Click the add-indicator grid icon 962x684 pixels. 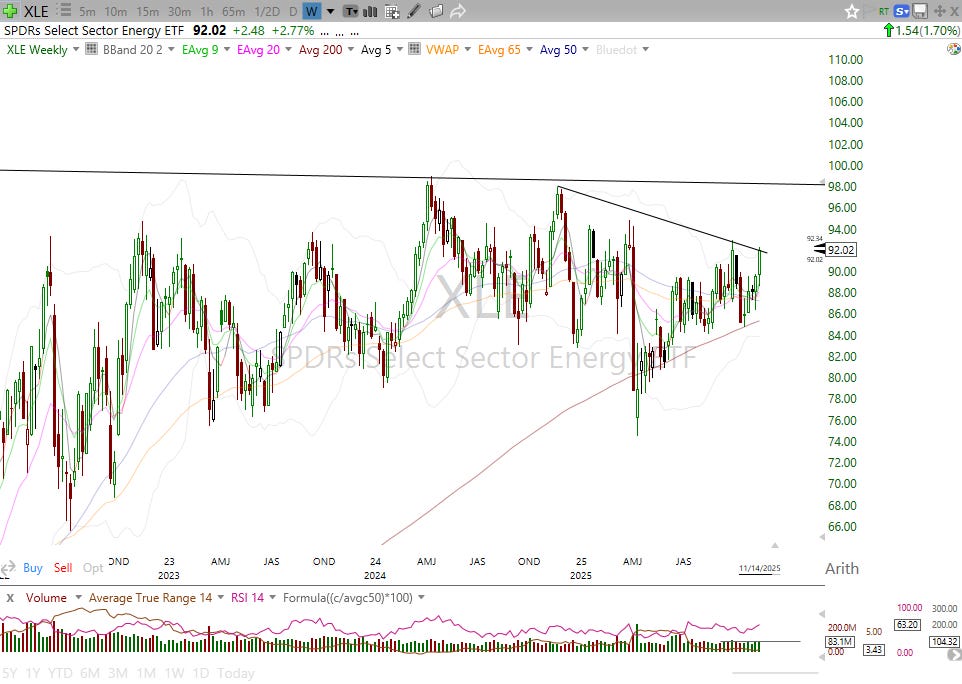[x=392, y=11]
